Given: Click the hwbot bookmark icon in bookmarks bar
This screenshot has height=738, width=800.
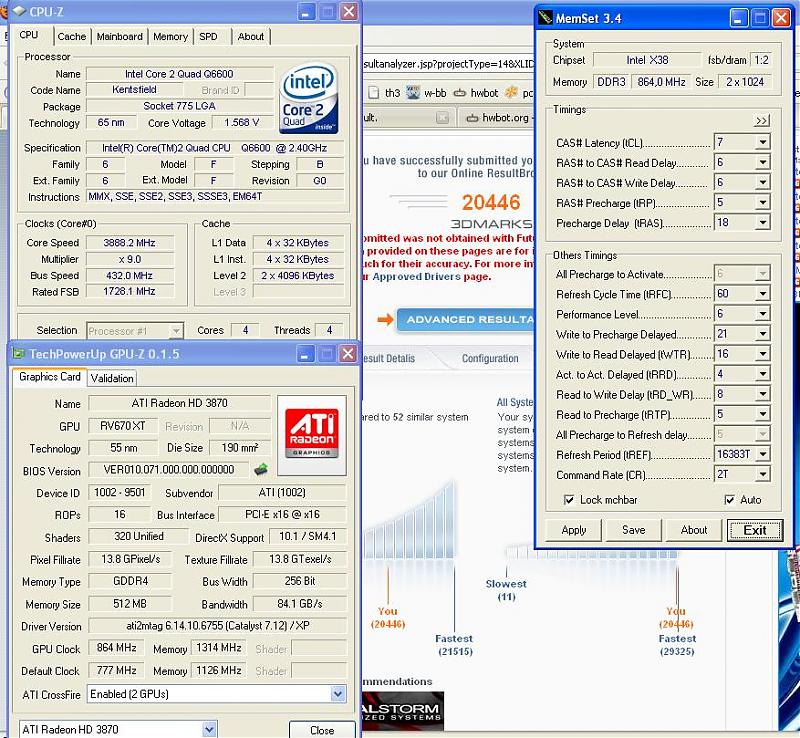Looking at the screenshot, I should point(460,93).
